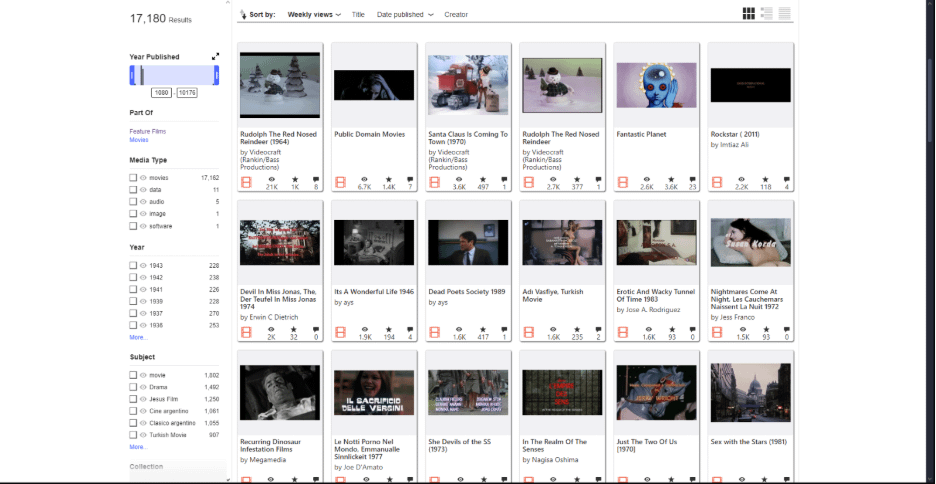Open Il Sacrificio Delle Vergini thumbnail
Image resolution: width=936 pixels, height=484 pixels.
[374, 393]
